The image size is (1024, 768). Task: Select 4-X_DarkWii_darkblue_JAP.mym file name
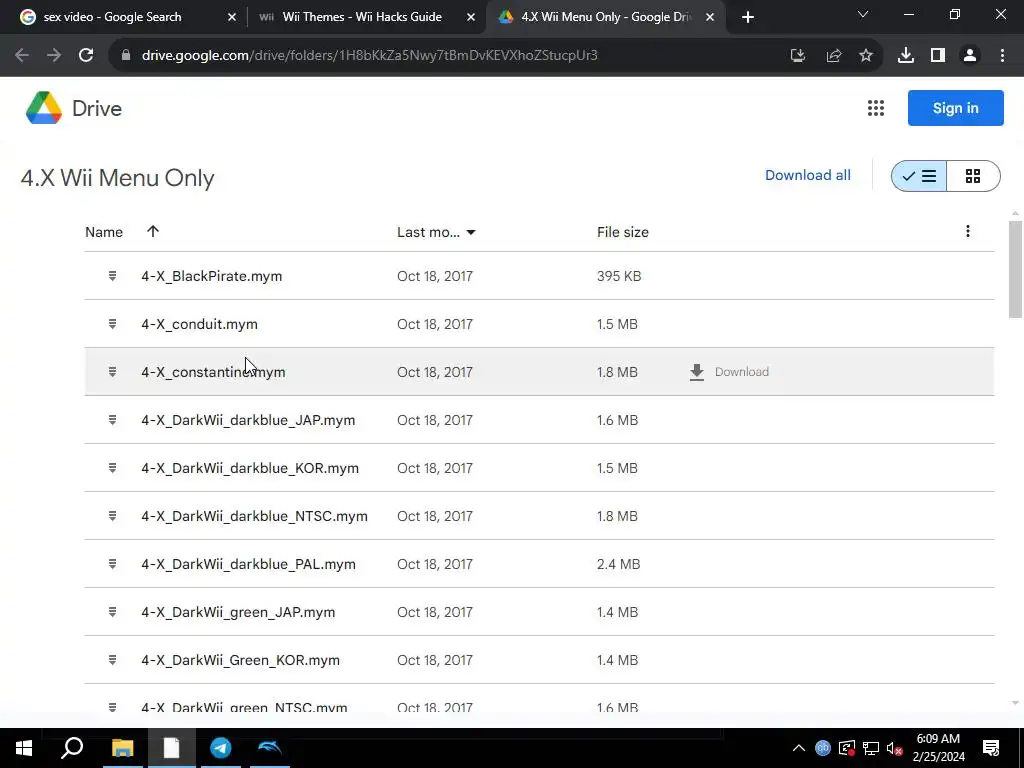pos(248,420)
